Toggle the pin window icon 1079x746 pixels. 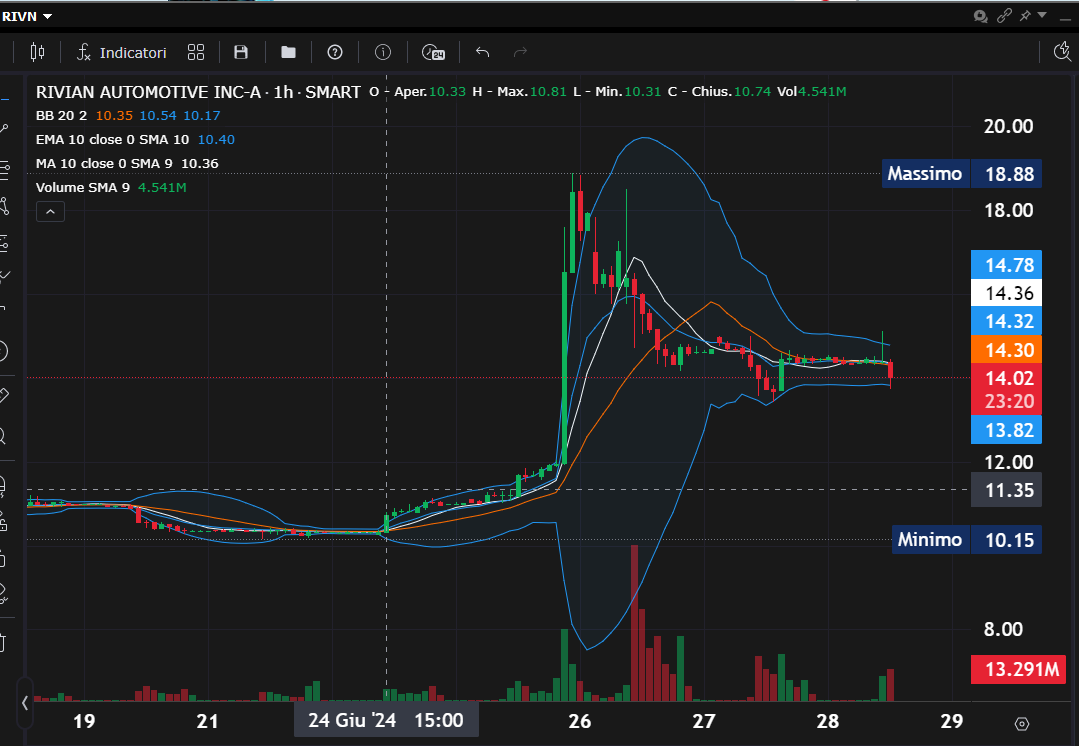(1025, 16)
